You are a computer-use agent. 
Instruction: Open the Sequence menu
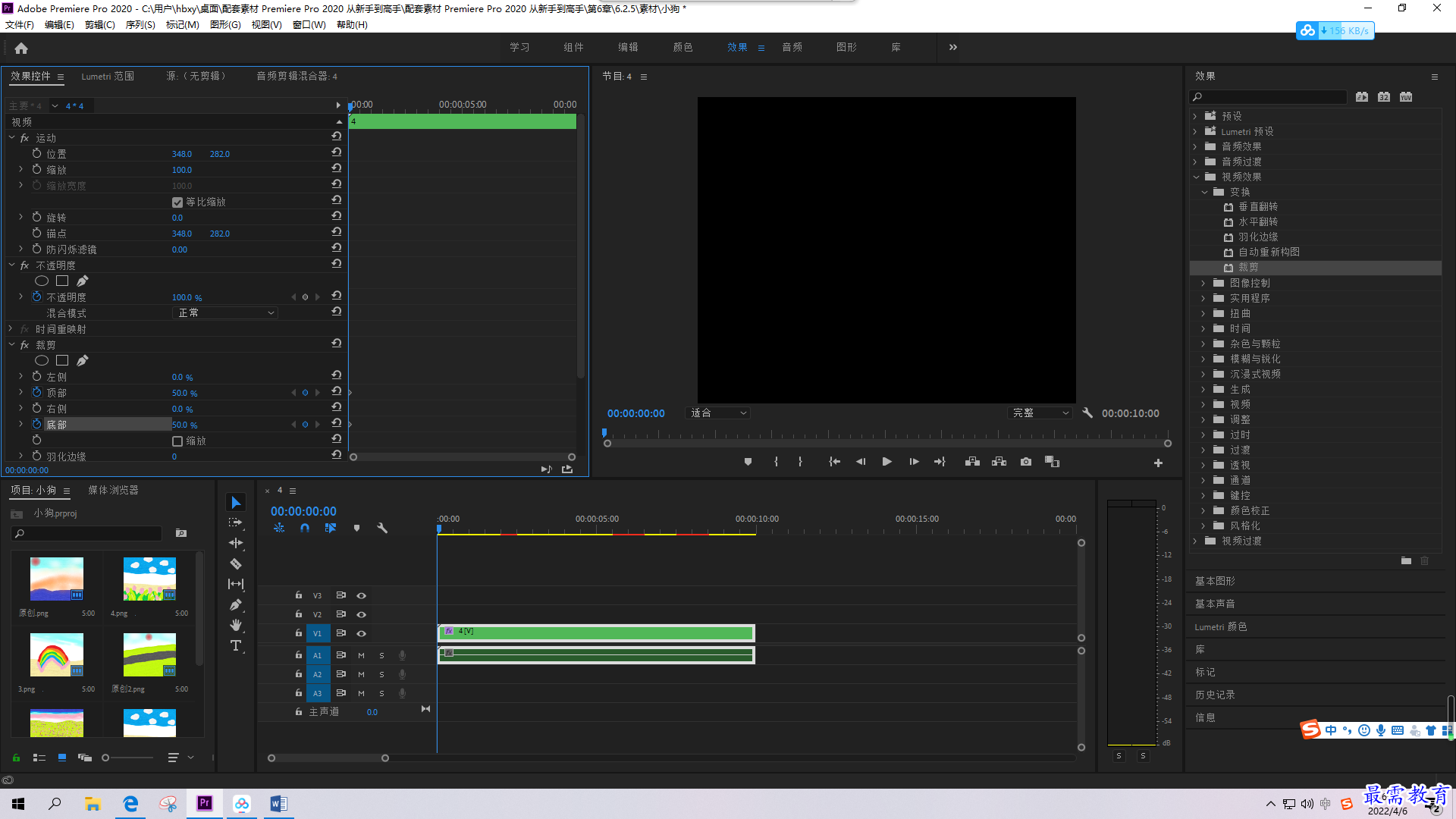[x=140, y=25]
